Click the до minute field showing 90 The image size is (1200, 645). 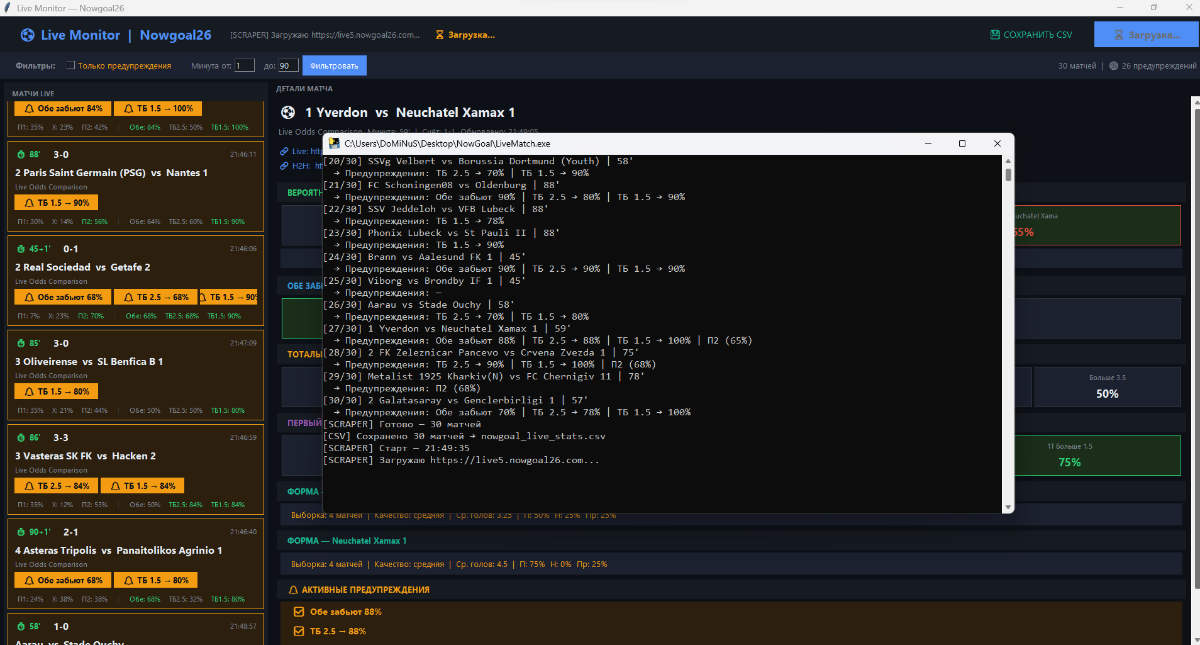point(288,66)
